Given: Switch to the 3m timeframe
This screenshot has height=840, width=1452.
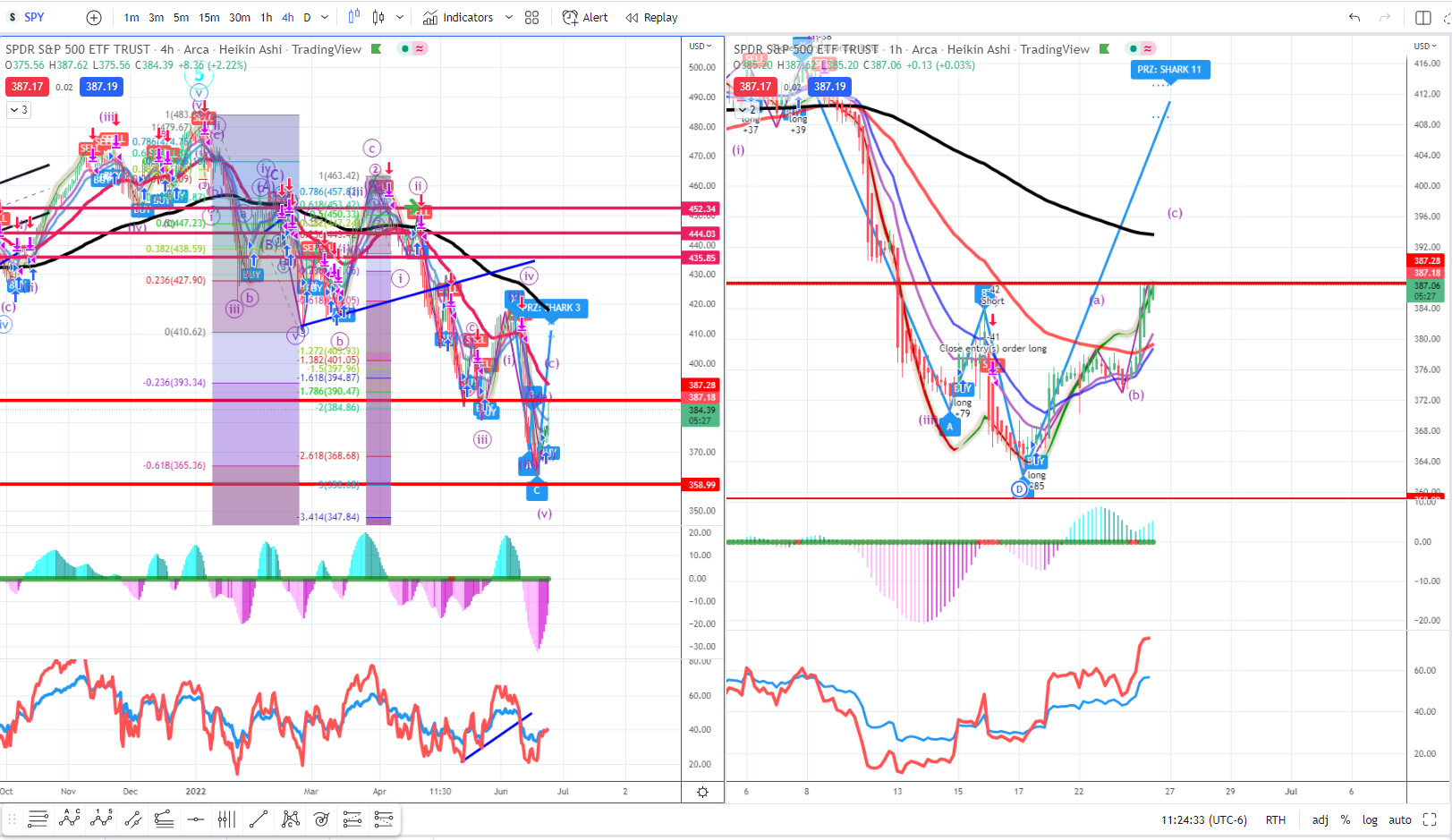Looking at the screenshot, I should pyautogui.click(x=156, y=17).
